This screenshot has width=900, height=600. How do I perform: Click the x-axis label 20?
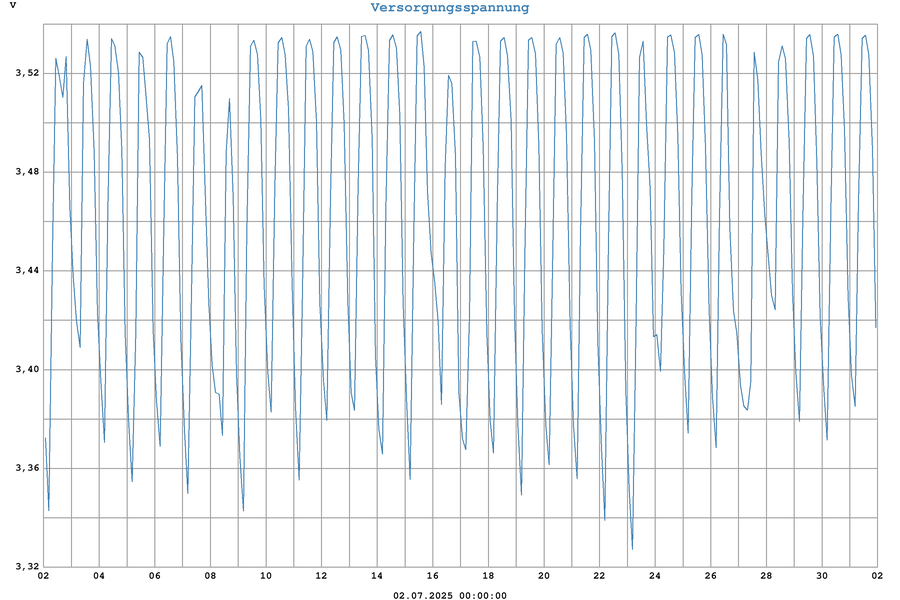[544, 576]
